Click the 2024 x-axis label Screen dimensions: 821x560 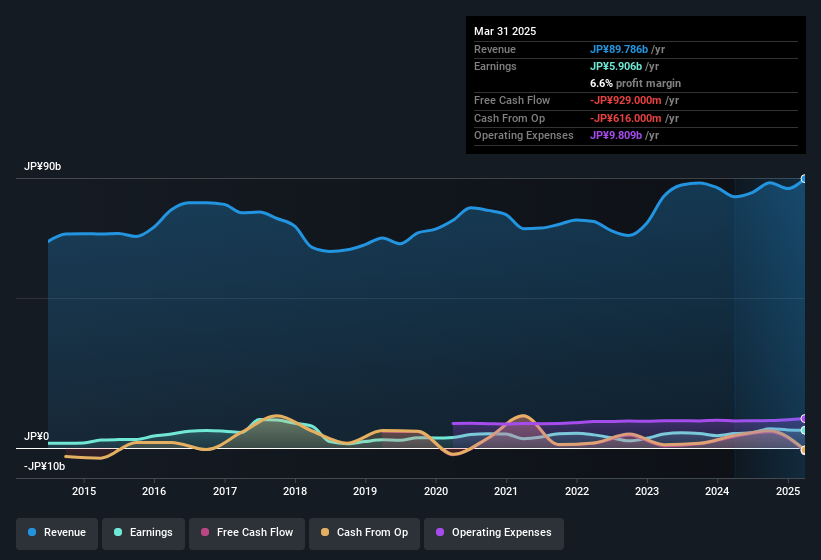click(x=717, y=491)
